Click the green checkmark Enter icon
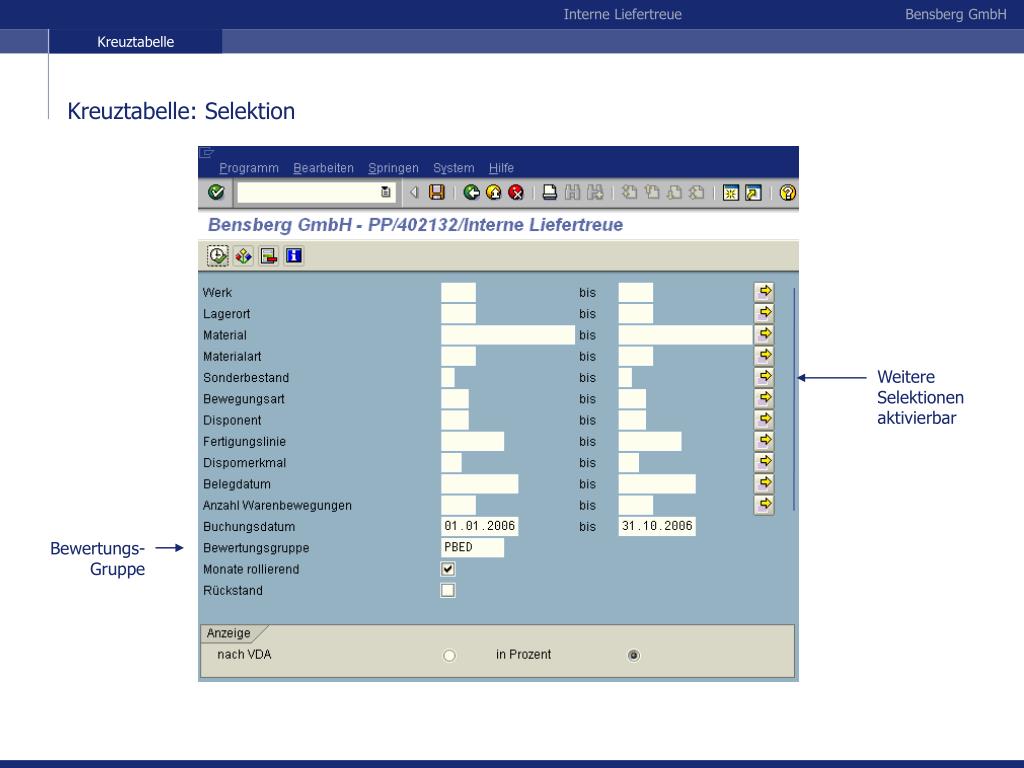 coord(216,192)
